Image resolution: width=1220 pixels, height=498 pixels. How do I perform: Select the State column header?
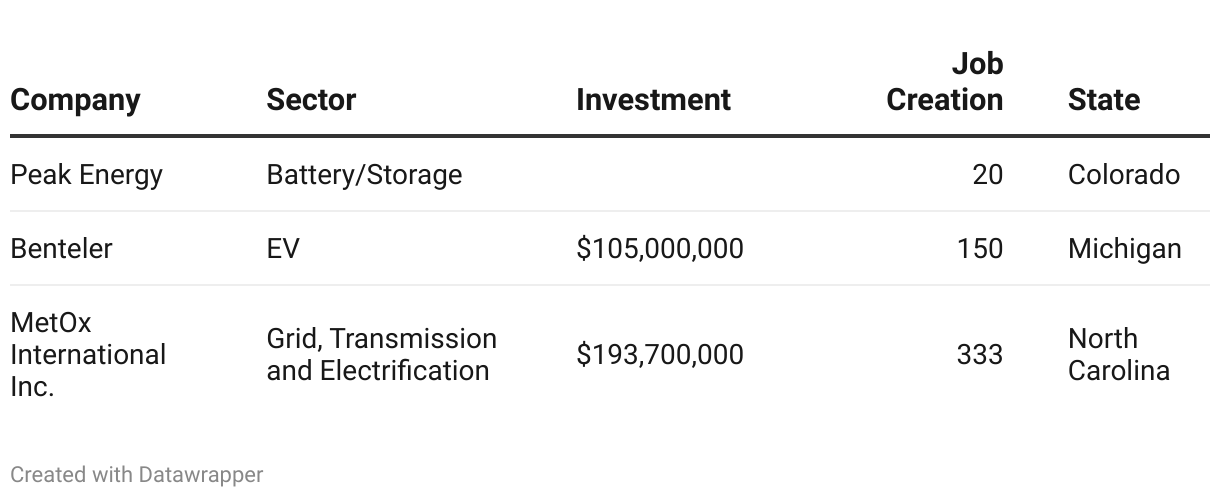pyautogui.click(x=1103, y=100)
